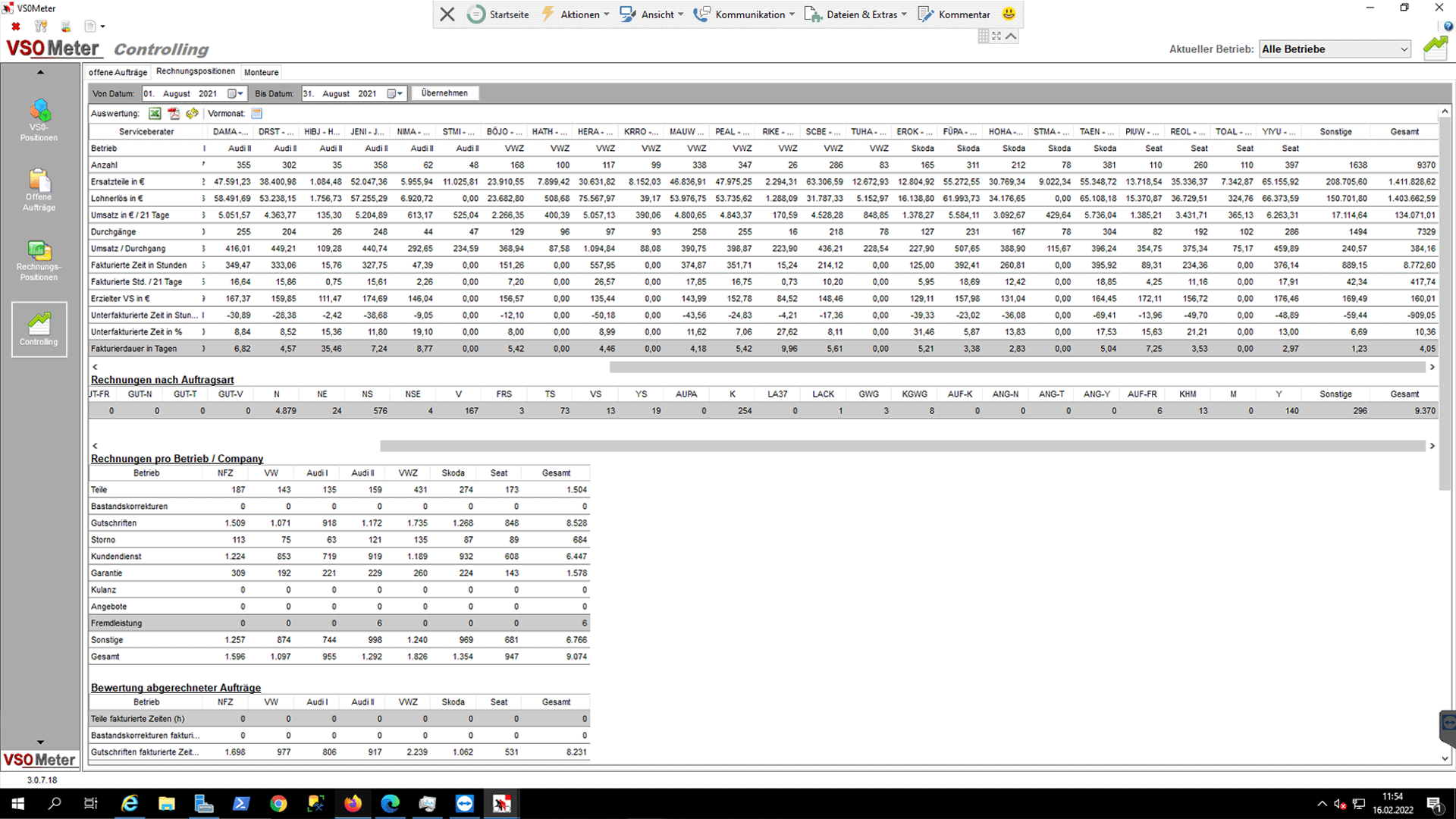
Task: Open the Von Datum calendar dropdown
Action: 236,94
